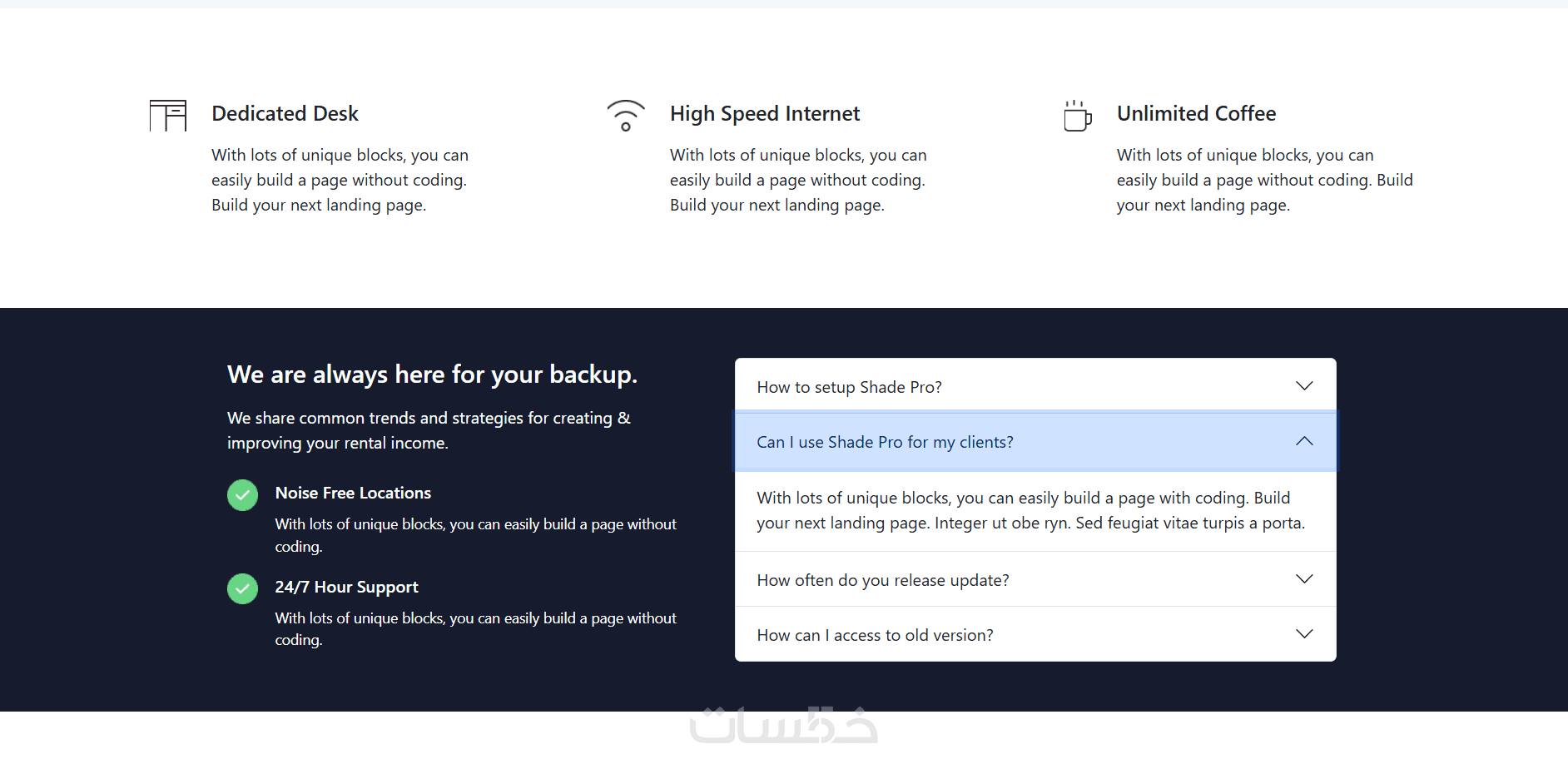Viewport: 1568px width, 759px height.
Task: Click the Unlimited Coffee heading
Action: 1196,113
